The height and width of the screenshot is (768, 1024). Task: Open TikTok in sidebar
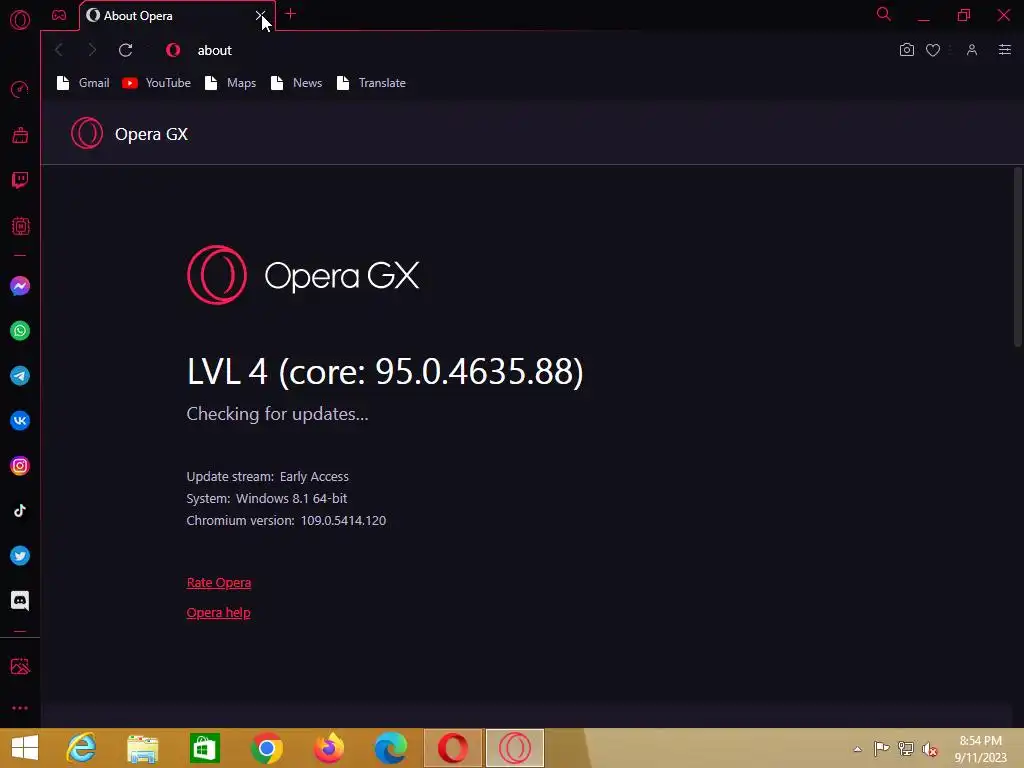tap(20, 511)
